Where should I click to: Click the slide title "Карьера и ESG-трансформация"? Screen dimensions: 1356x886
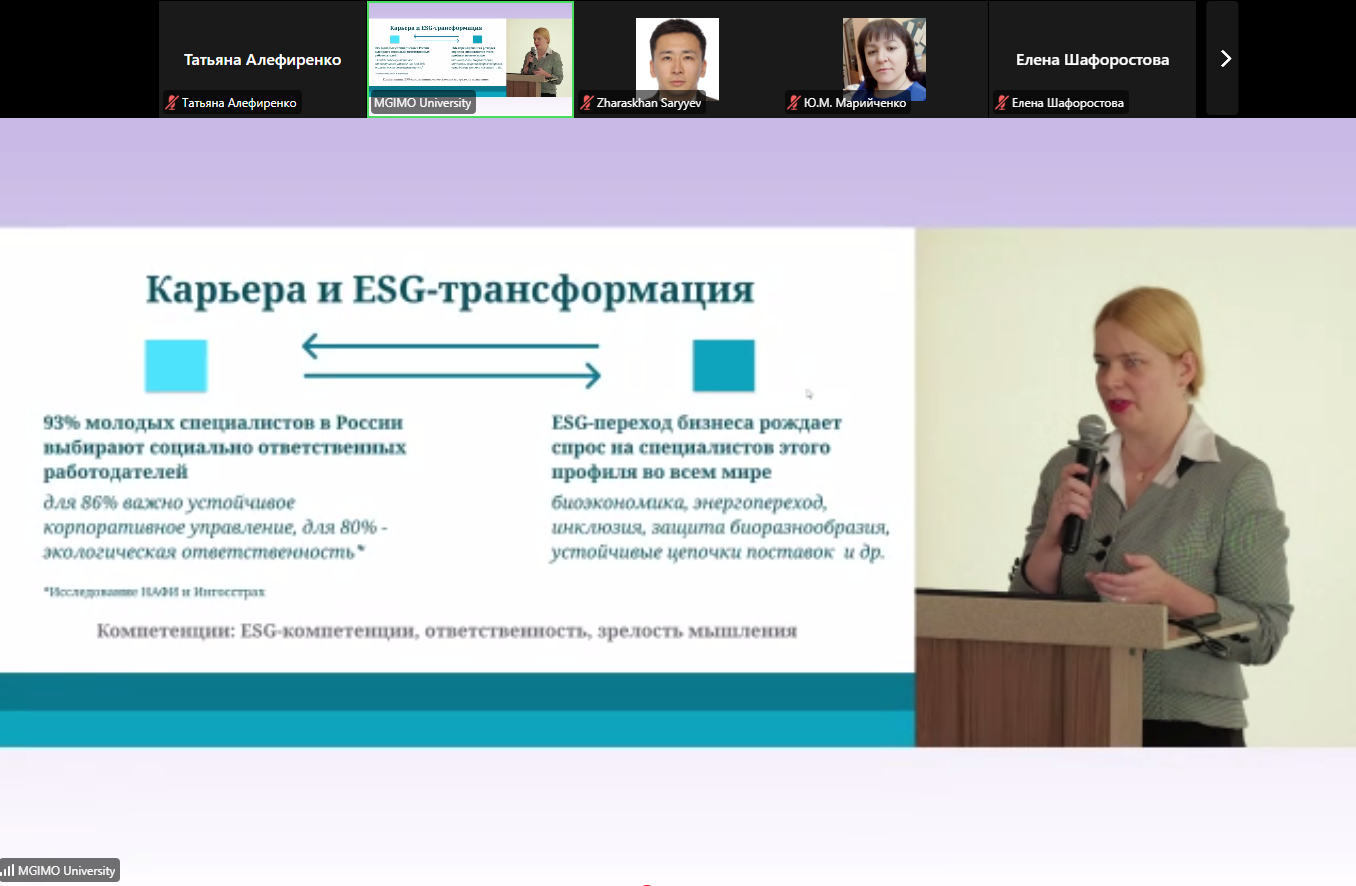[x=450, y=290]
